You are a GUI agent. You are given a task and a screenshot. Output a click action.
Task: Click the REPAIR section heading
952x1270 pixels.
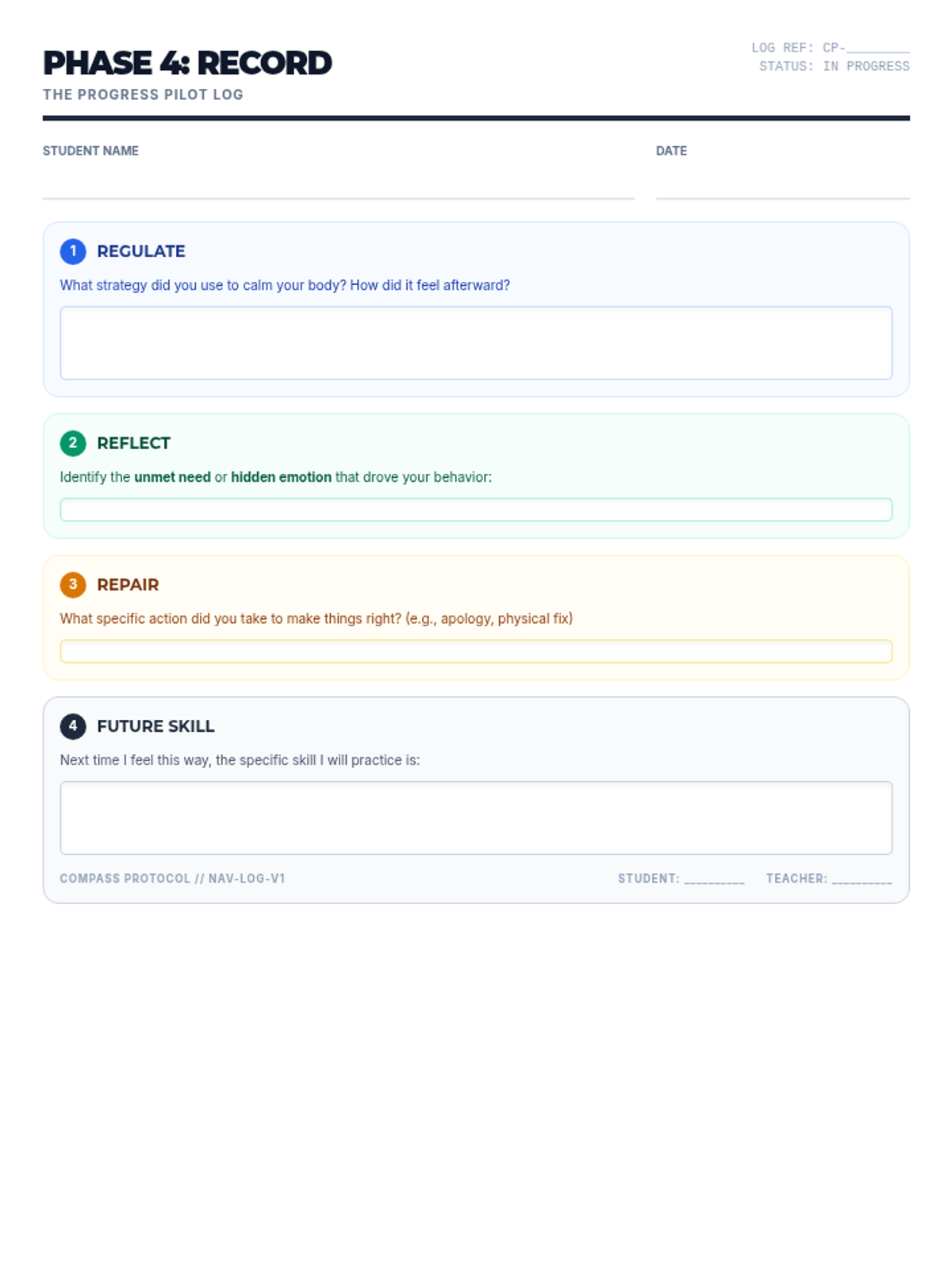pos(128,585)
